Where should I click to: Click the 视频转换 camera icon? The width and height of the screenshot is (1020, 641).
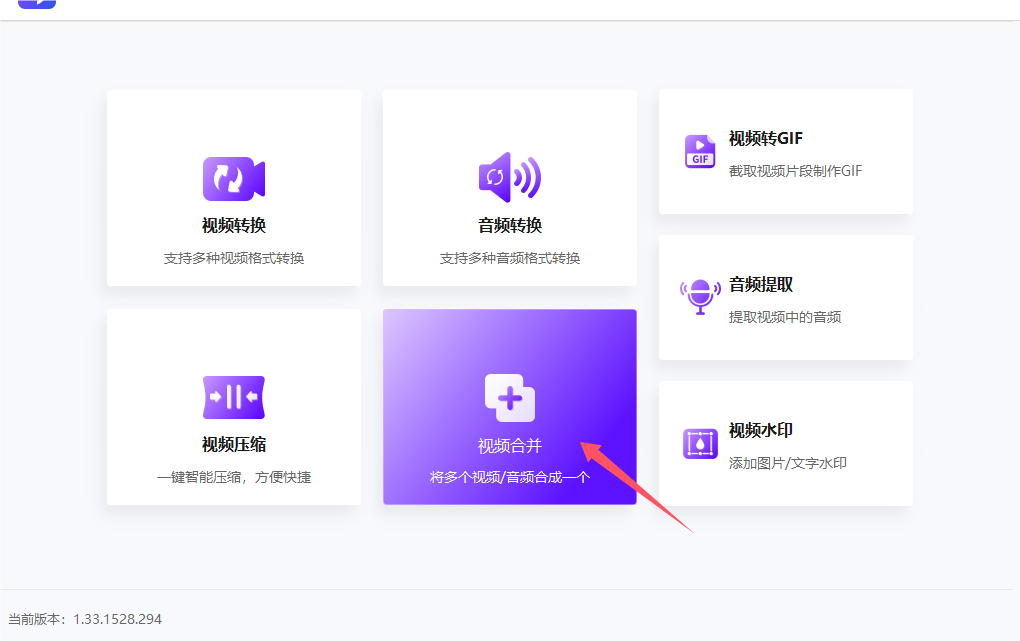click(234, 178)
